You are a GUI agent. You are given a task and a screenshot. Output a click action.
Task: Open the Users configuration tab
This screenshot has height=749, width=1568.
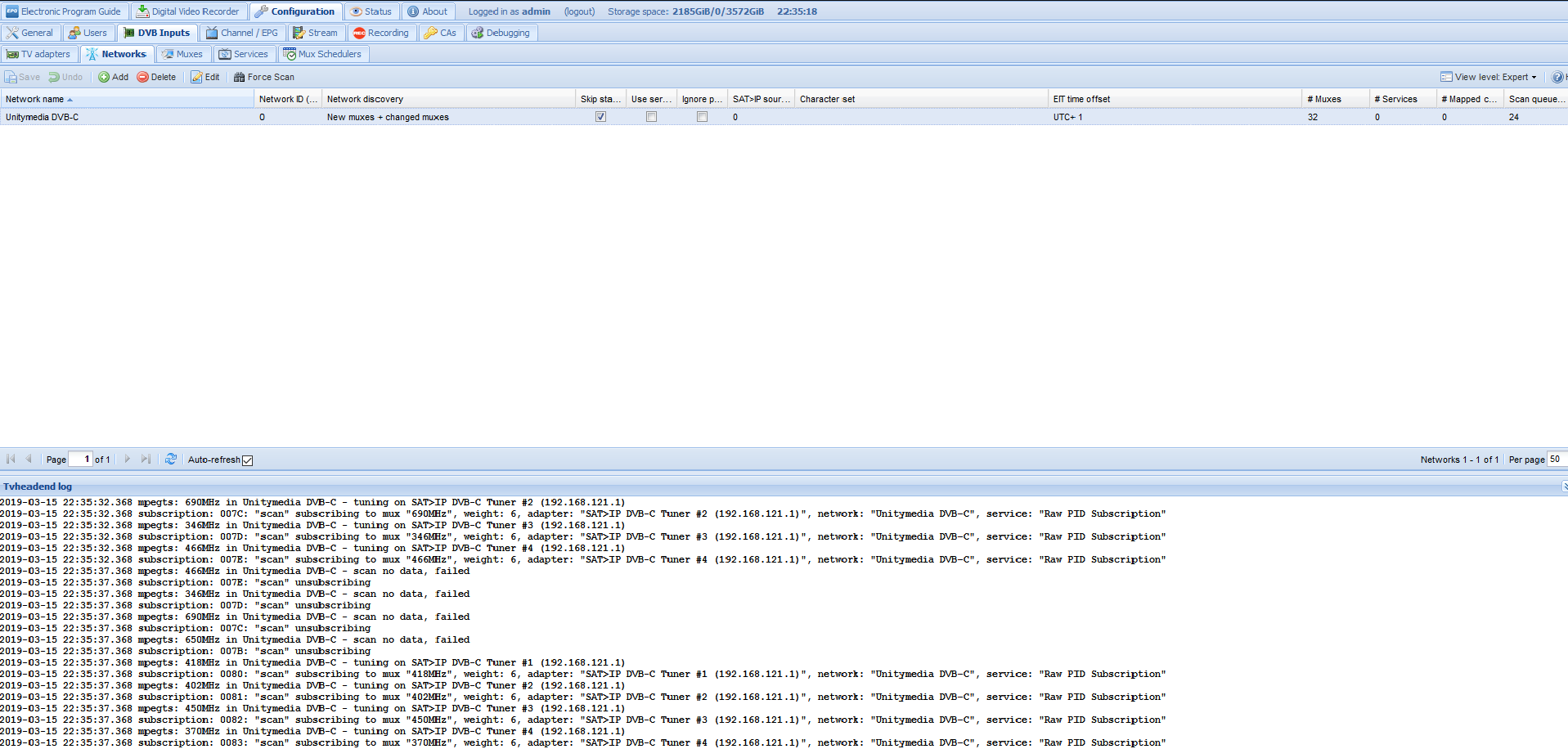click(88, 33)
